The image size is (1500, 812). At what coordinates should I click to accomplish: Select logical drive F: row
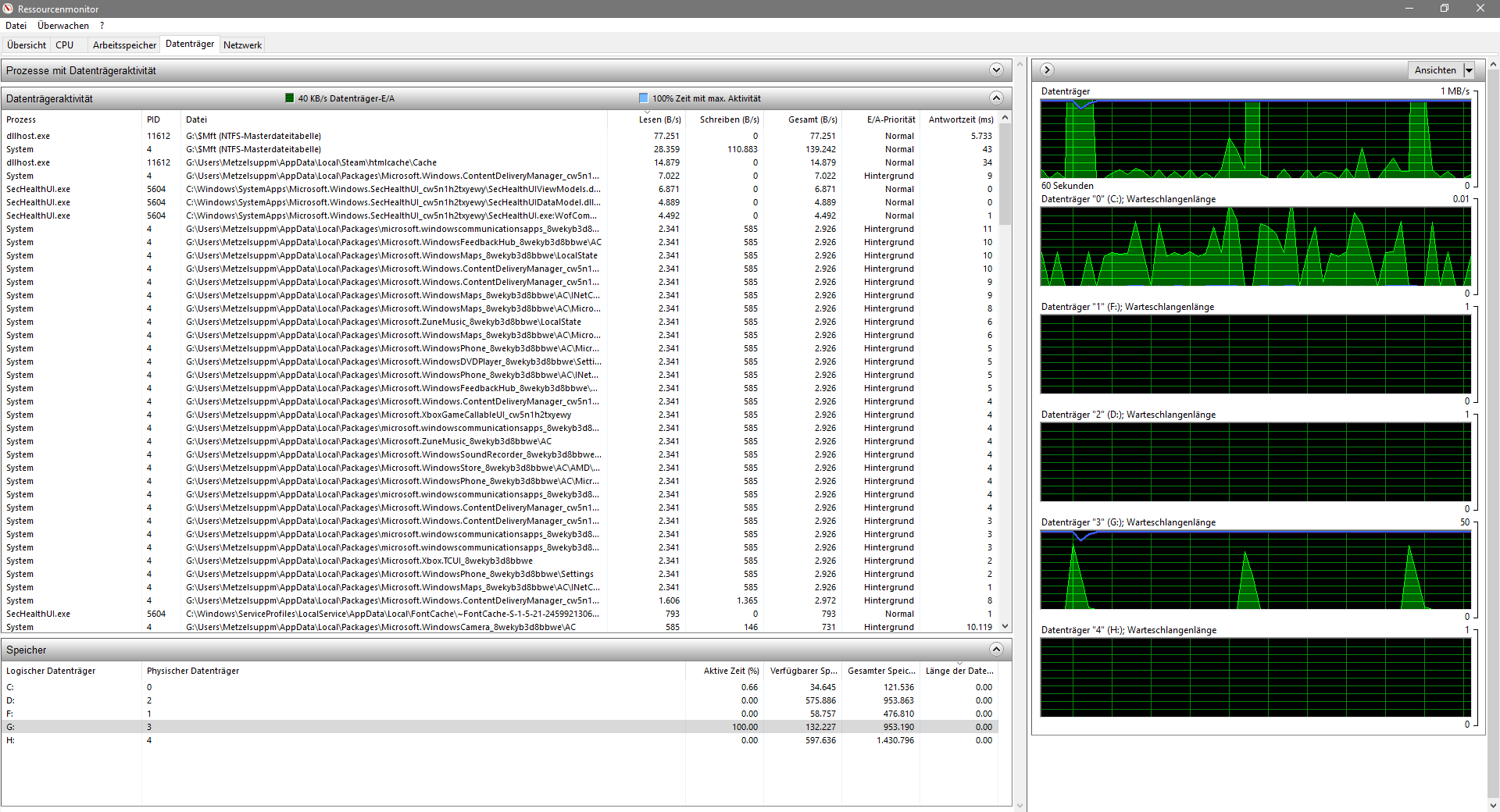click(500, 714)
